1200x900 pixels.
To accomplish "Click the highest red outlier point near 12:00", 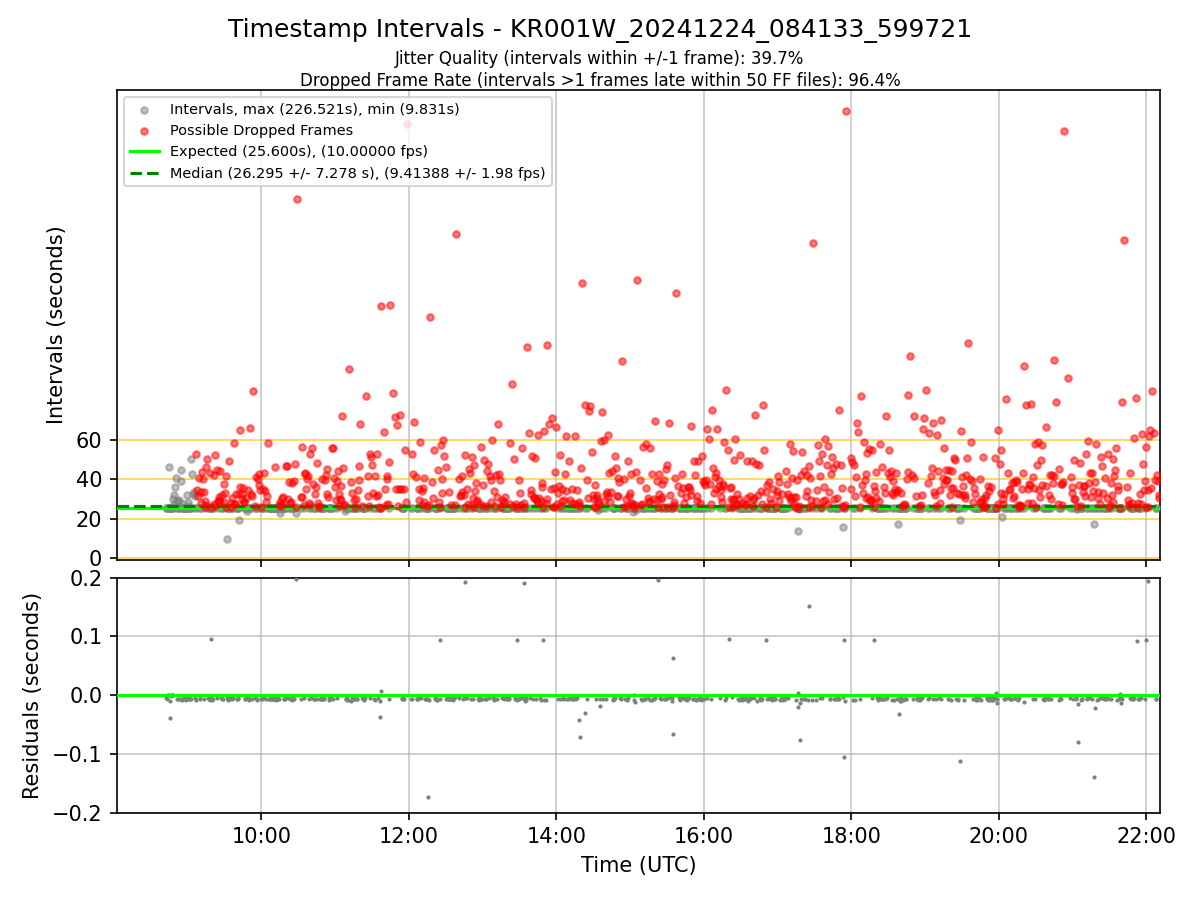I will (x=407, y=124).
